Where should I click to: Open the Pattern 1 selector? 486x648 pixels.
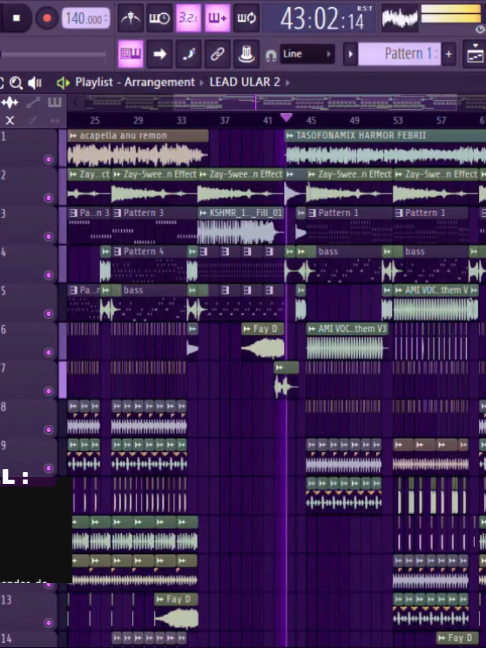click(x=399, y=54)
